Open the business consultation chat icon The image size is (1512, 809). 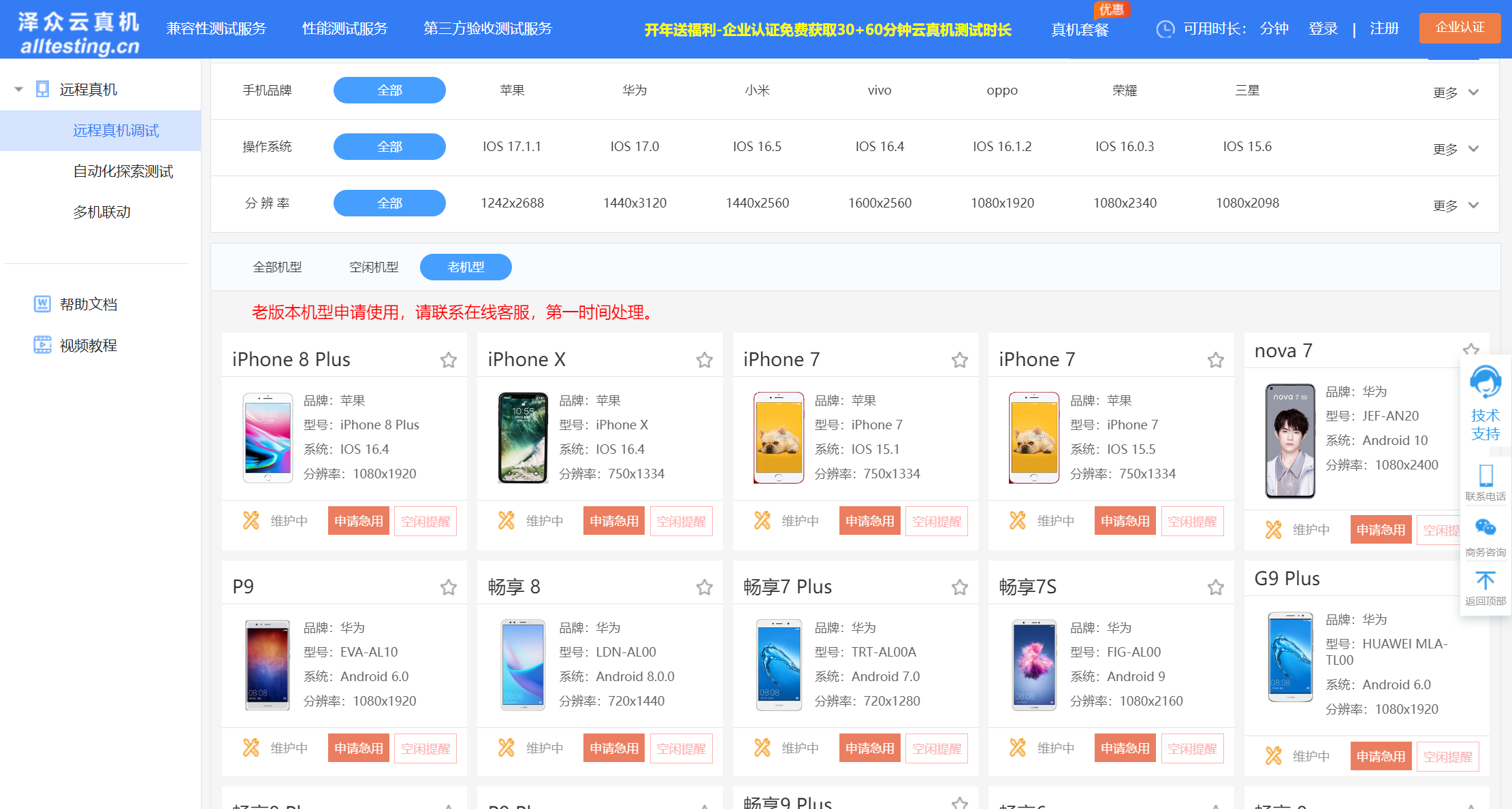point(1485,528)
